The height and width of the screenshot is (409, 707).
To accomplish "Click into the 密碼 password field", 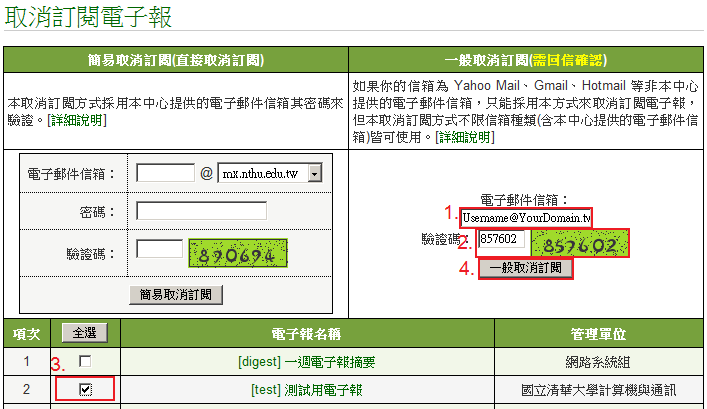I will point(201,210).
